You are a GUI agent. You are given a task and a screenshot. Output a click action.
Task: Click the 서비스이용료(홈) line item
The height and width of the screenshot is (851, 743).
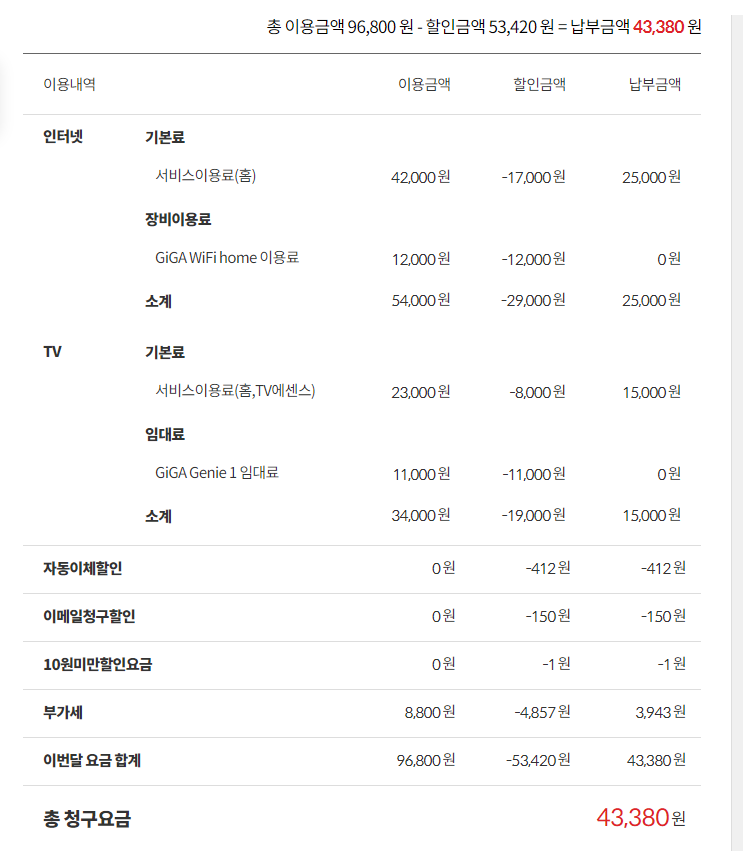[205, 176]
